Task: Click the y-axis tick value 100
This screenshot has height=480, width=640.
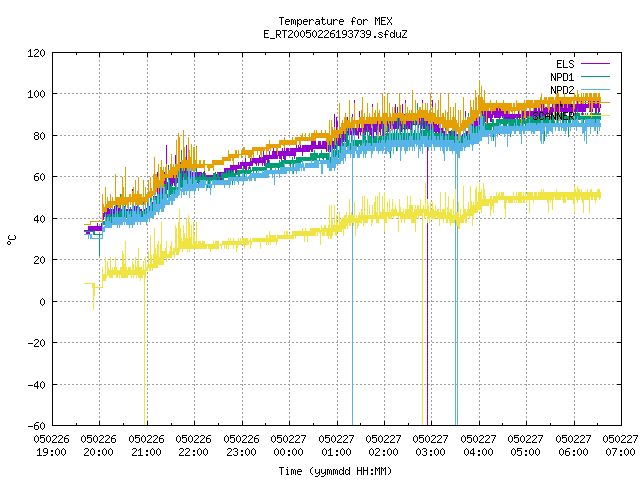Action: click(x=36, y=94)
